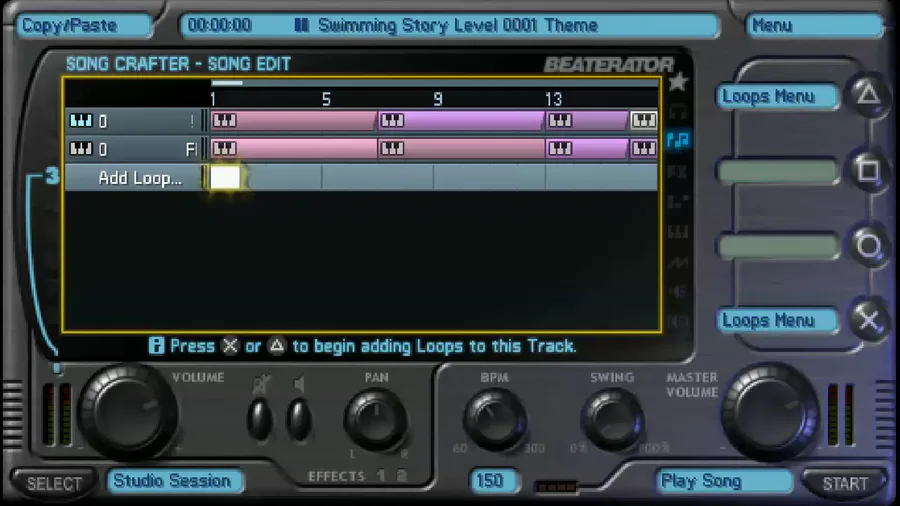The image size is (900, 506).
Task: Click bar marker 9 on the timeline
Action: 438,99
